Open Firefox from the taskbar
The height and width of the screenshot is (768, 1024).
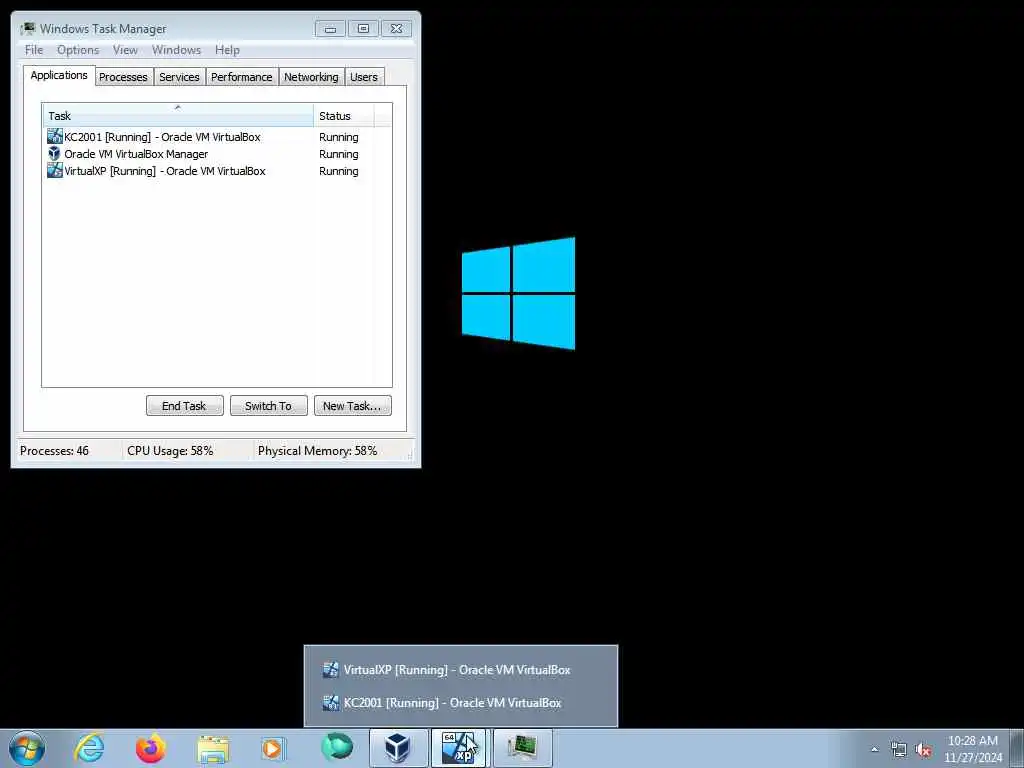coord(151,748)
